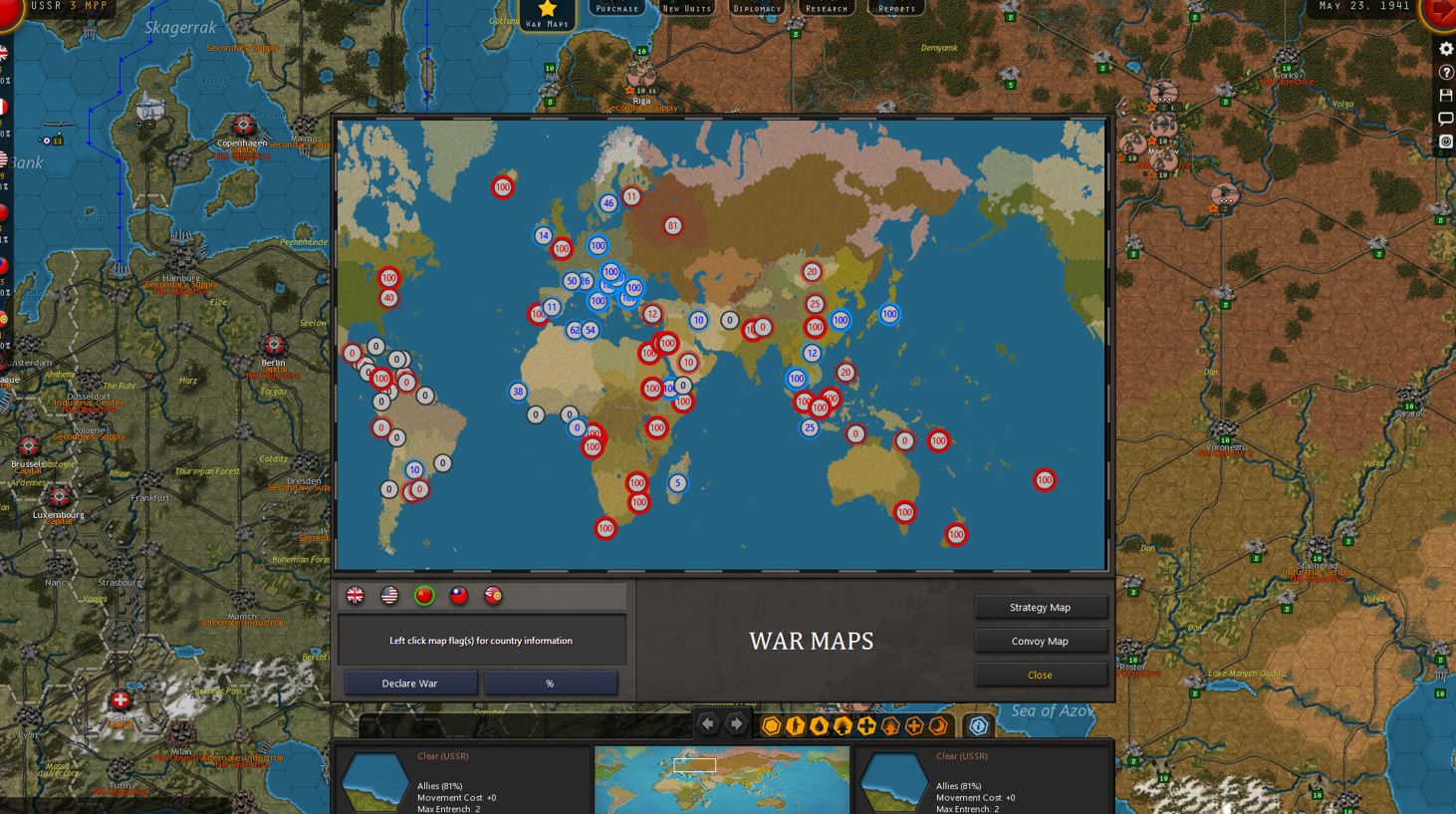Click the world minimap thumbnail
Image resolution: width=1456 pixels, height=814 pixels.
tap(722, 780)
